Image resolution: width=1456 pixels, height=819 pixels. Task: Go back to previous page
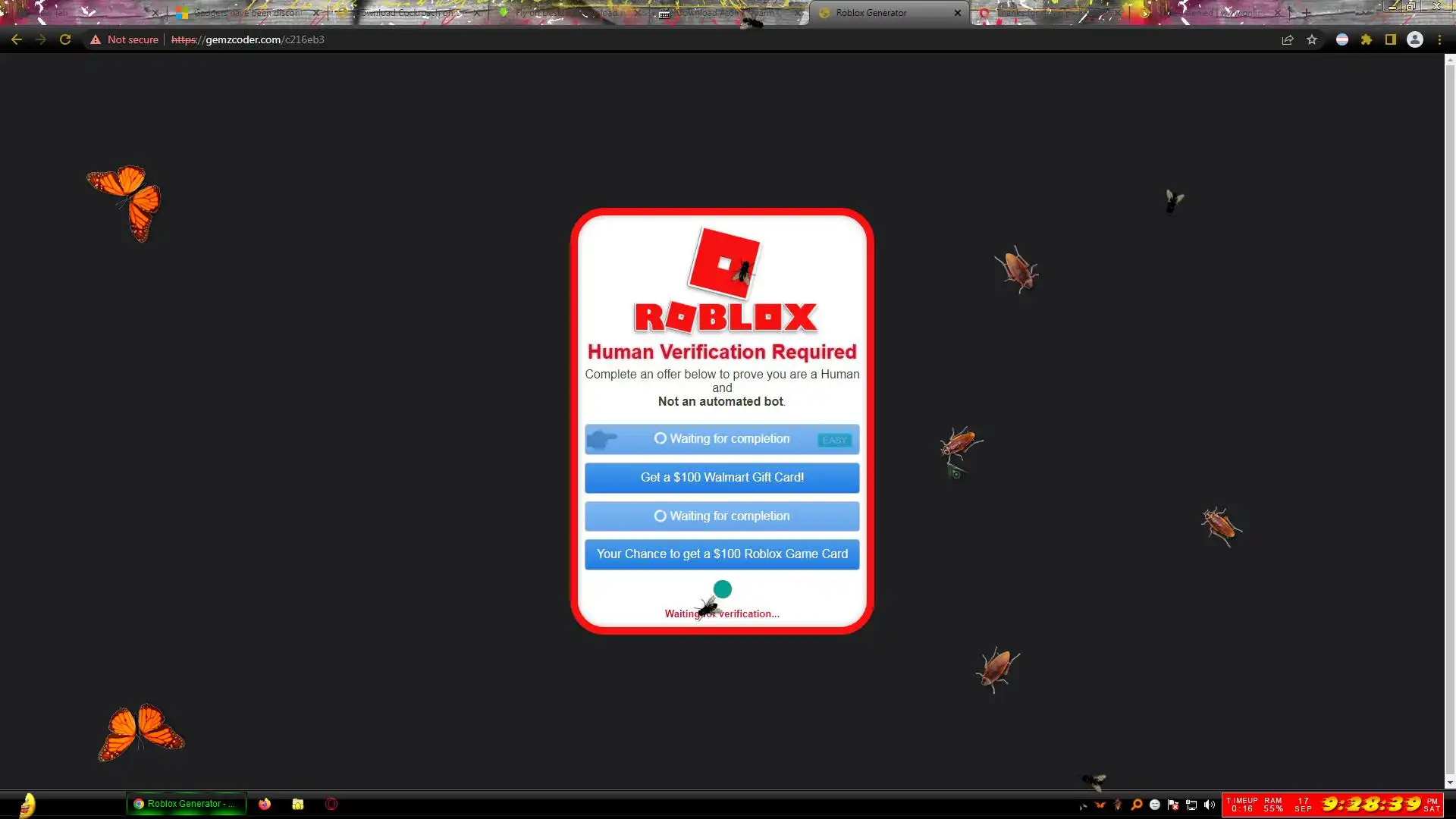tap(17, 39)
